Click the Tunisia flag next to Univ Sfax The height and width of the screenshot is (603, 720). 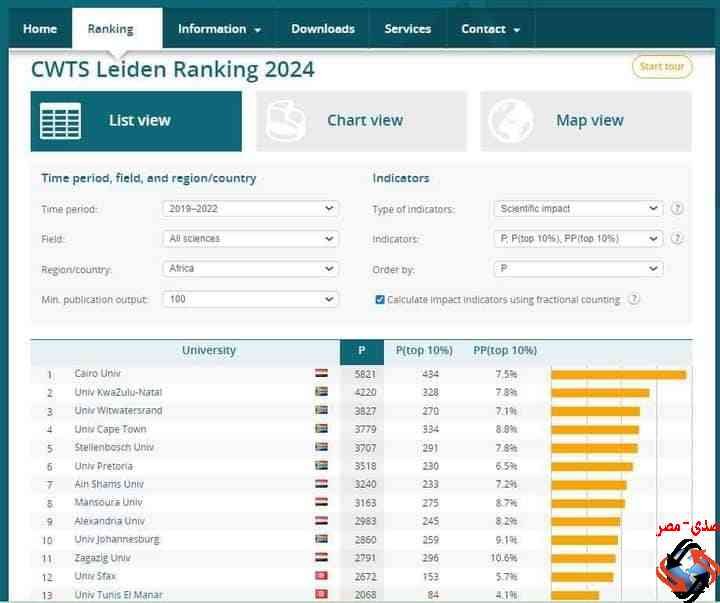coord(321,575)
